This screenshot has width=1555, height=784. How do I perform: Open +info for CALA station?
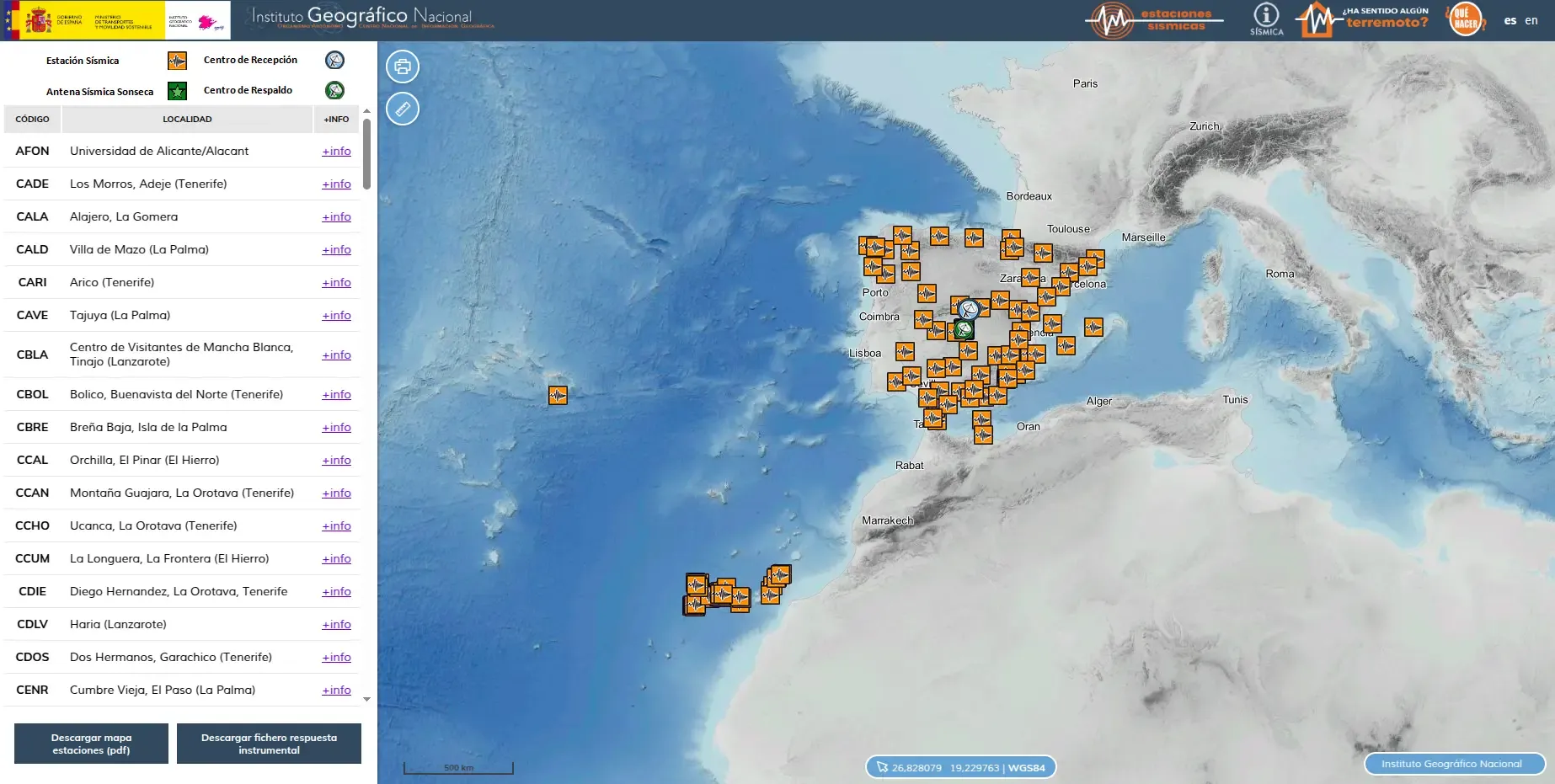[336, 217]
